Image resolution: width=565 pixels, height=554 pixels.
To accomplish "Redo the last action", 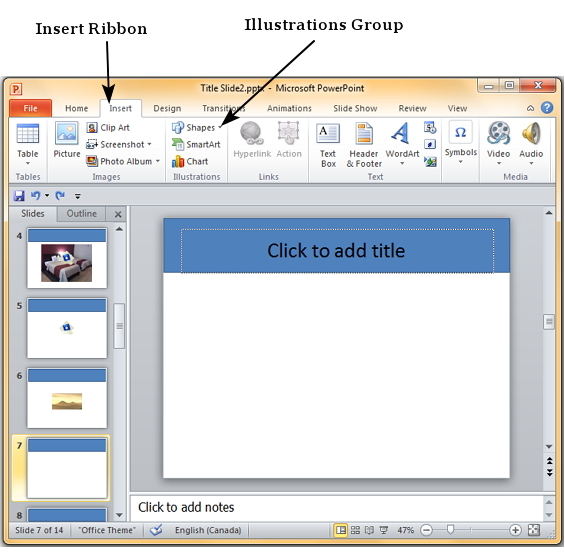I will click(x=60, y=196).
